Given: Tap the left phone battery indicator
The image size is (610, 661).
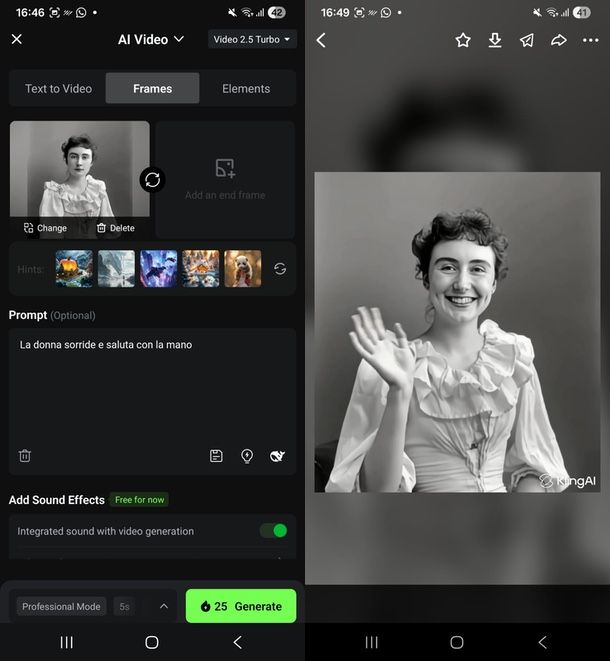Looking at the screenshot, I should pyautogui.click(x=277, y=13).
